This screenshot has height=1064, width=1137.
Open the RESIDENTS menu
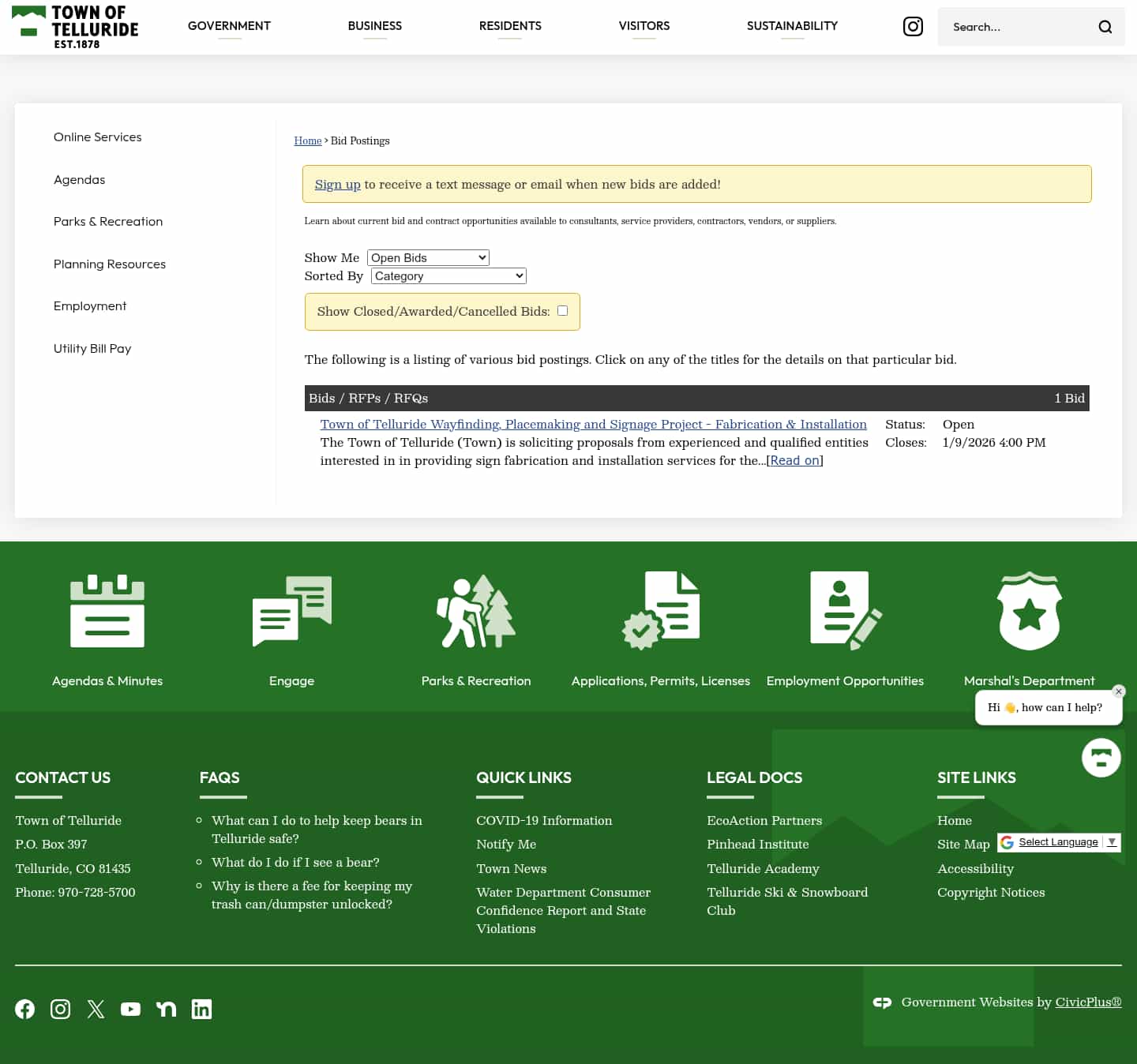(x=510, y=26)
